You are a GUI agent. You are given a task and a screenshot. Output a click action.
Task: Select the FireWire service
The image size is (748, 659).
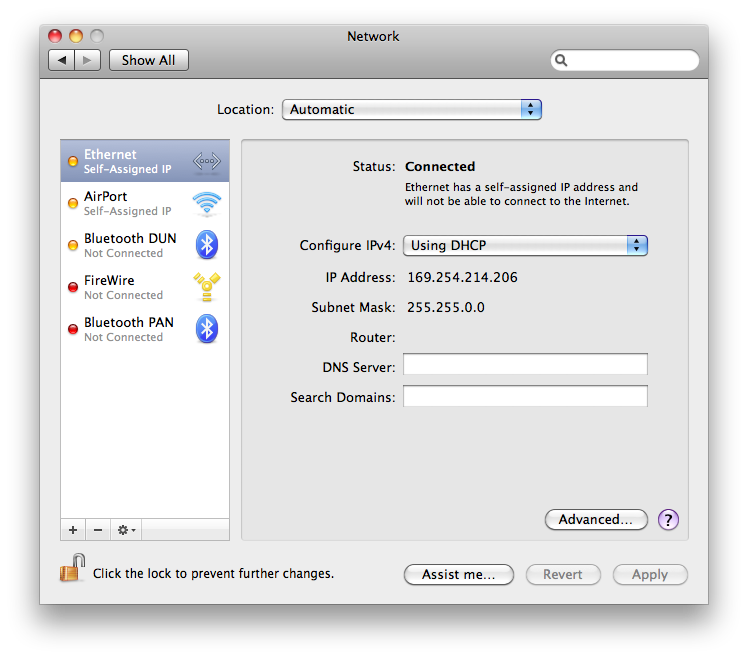tap(145, 287)
